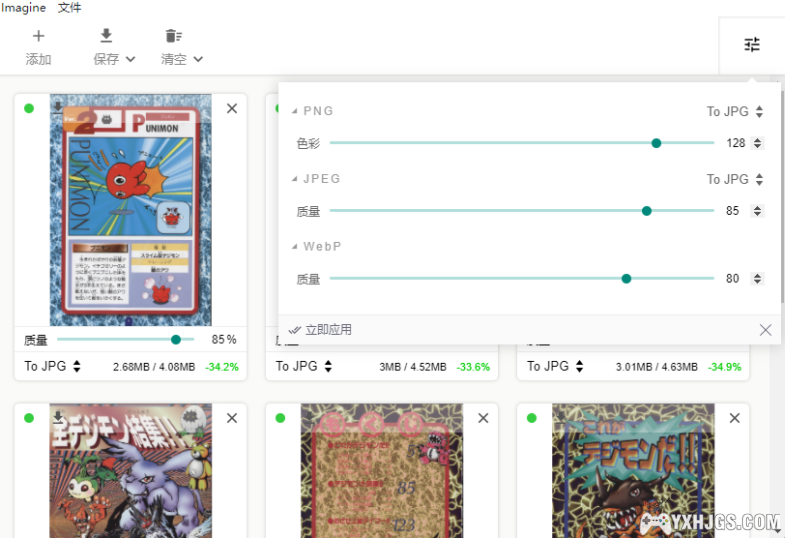
Task: Collapse the JPEG settings section
Action: coord(295,179)
